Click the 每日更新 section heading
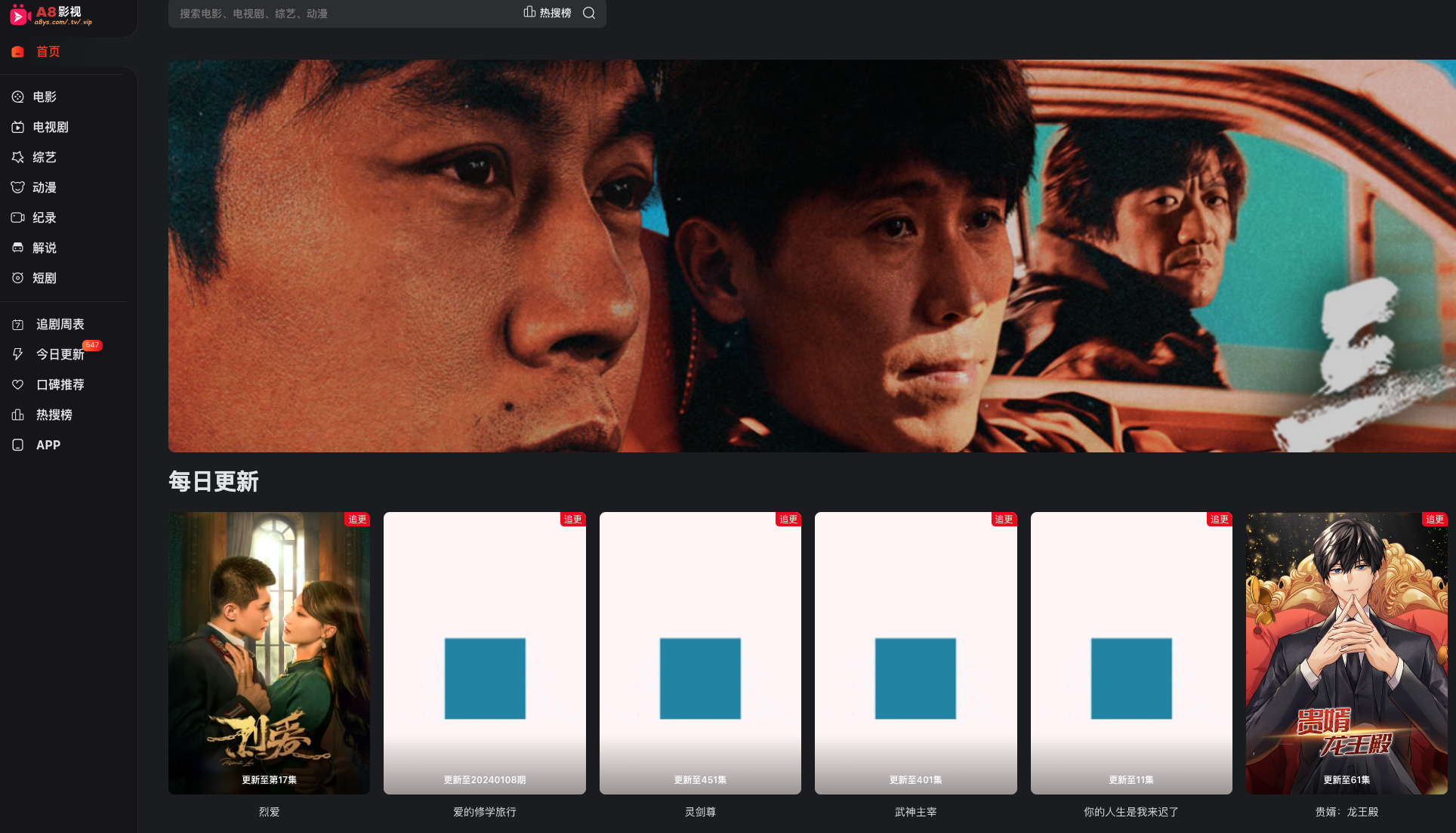The height and width of the screenshot is (833, 1456). [x=214, y=482]
